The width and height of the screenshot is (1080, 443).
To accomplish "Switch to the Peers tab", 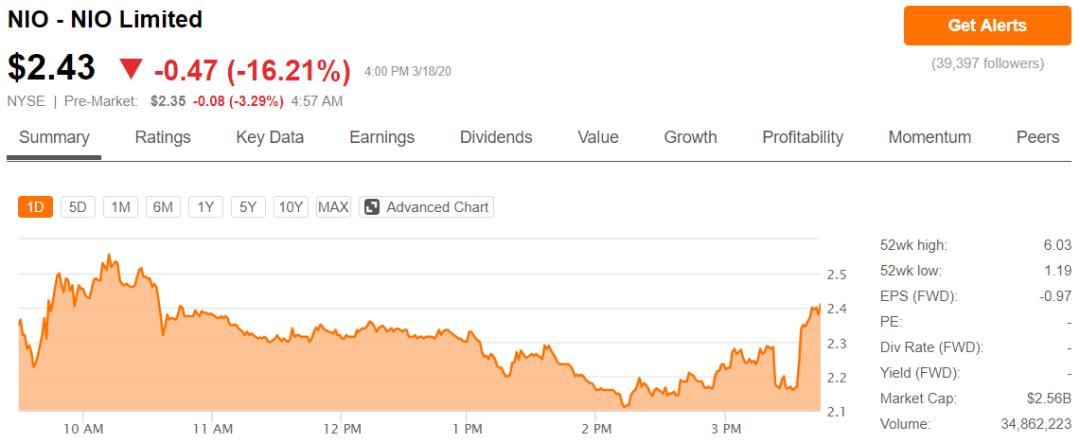I will click(x=1038, y=138).
